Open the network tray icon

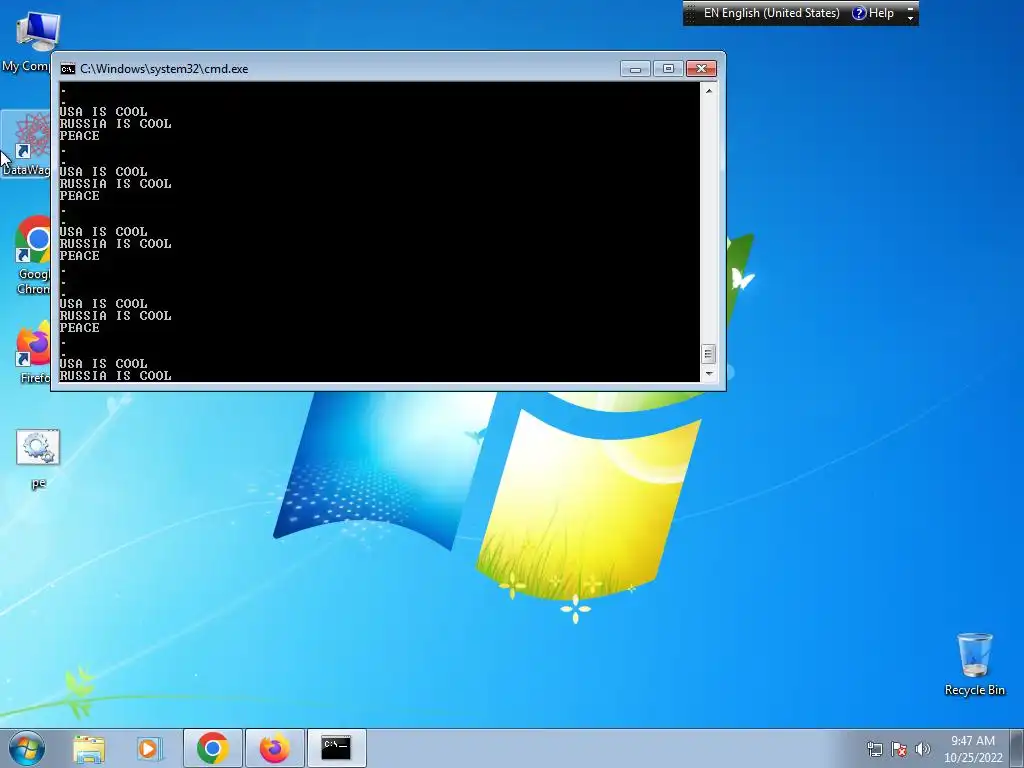pyautogui.click(x=874, y=749)
